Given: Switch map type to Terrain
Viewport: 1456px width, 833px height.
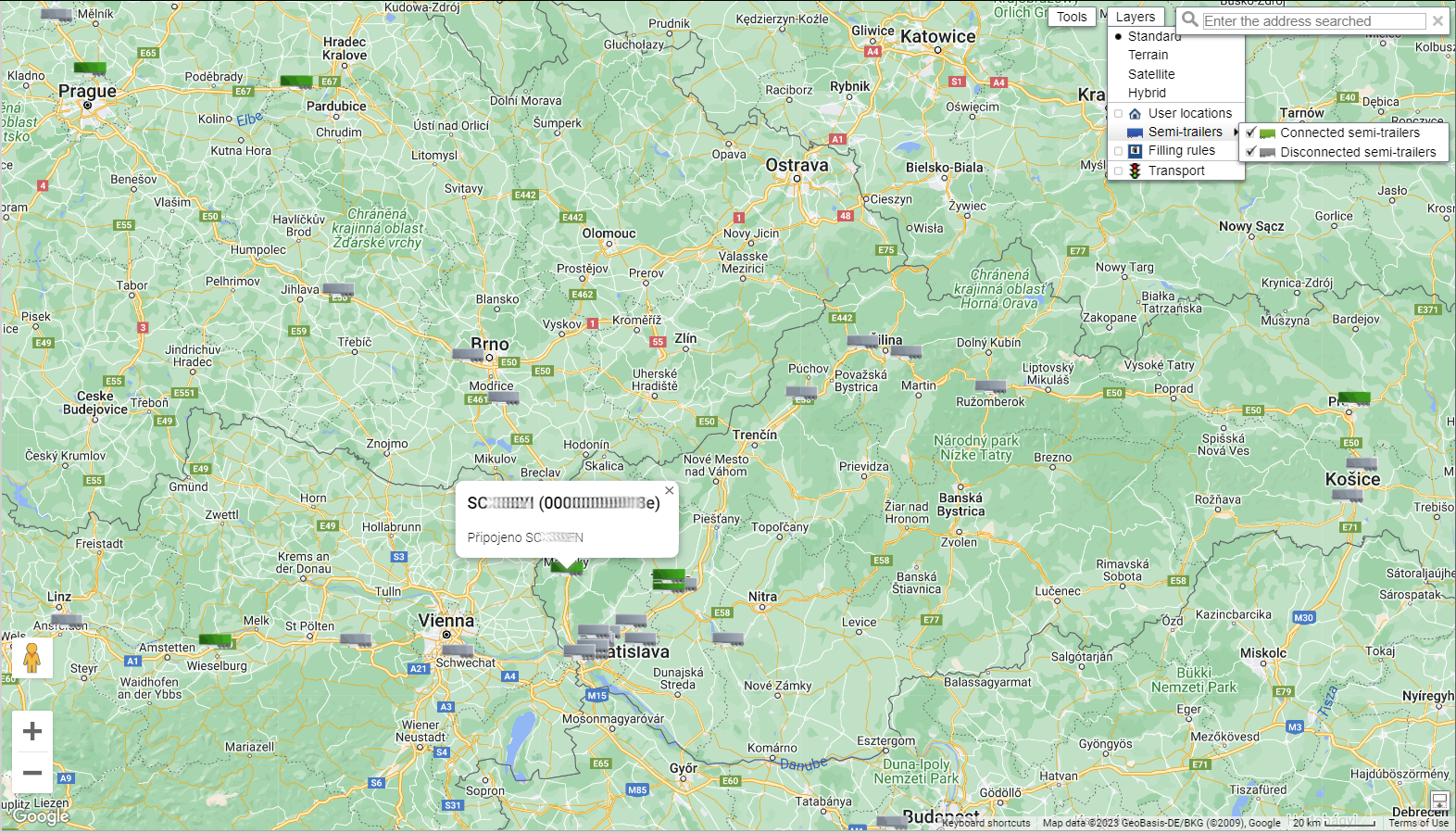Looking at the screenshot, I should pos(1148,55).
